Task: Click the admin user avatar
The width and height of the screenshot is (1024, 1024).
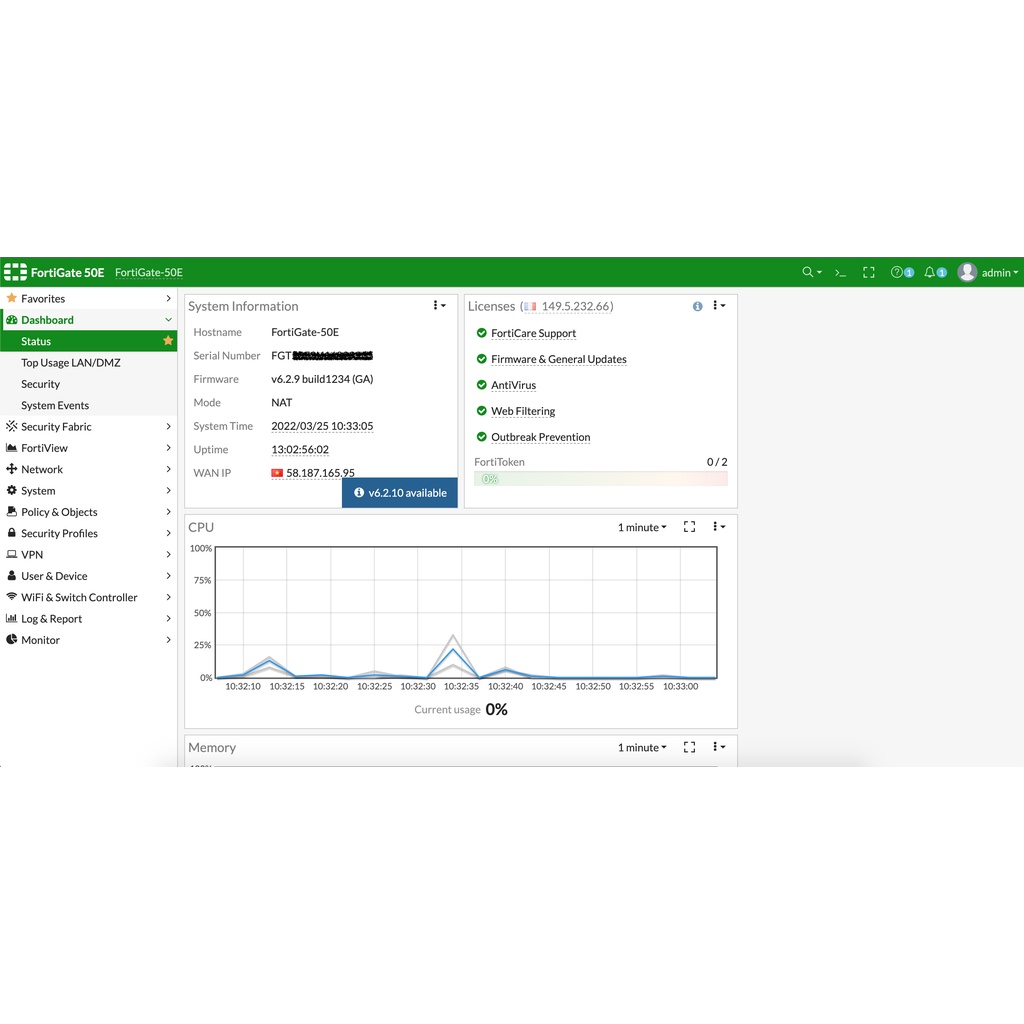Action: click(967, 272)
